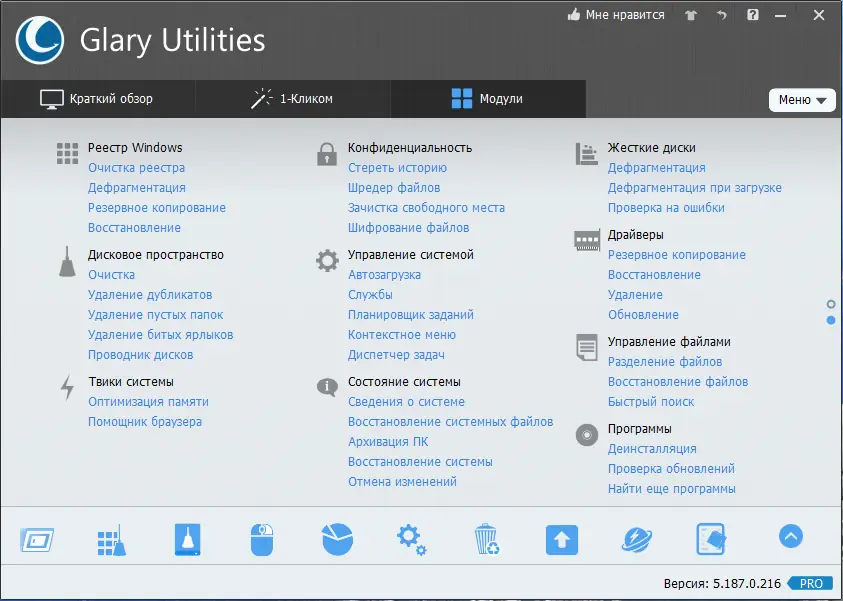
Task: Click the disk space pie chart icon
Action: click(x=336, y=540)
